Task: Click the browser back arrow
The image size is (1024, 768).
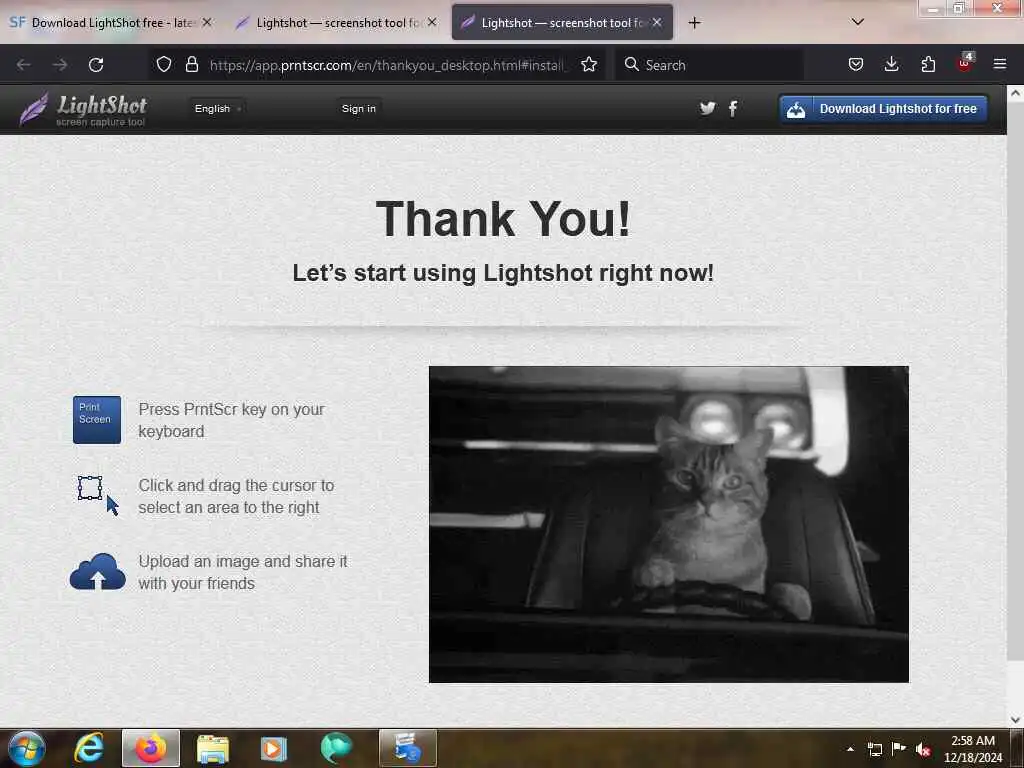Action: [24, 65]
